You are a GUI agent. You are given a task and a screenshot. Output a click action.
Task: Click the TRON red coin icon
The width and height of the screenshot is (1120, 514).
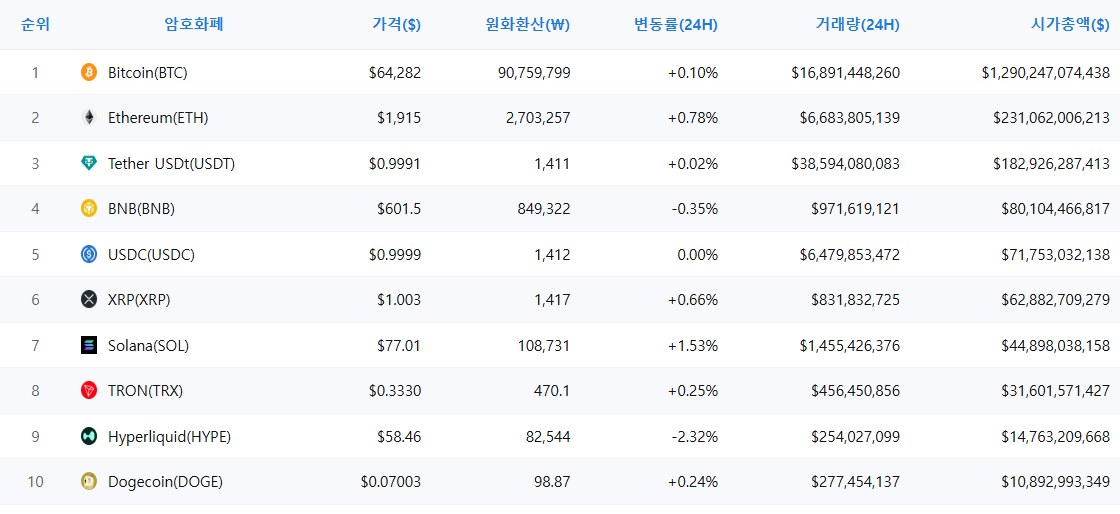tap(89, 390)
